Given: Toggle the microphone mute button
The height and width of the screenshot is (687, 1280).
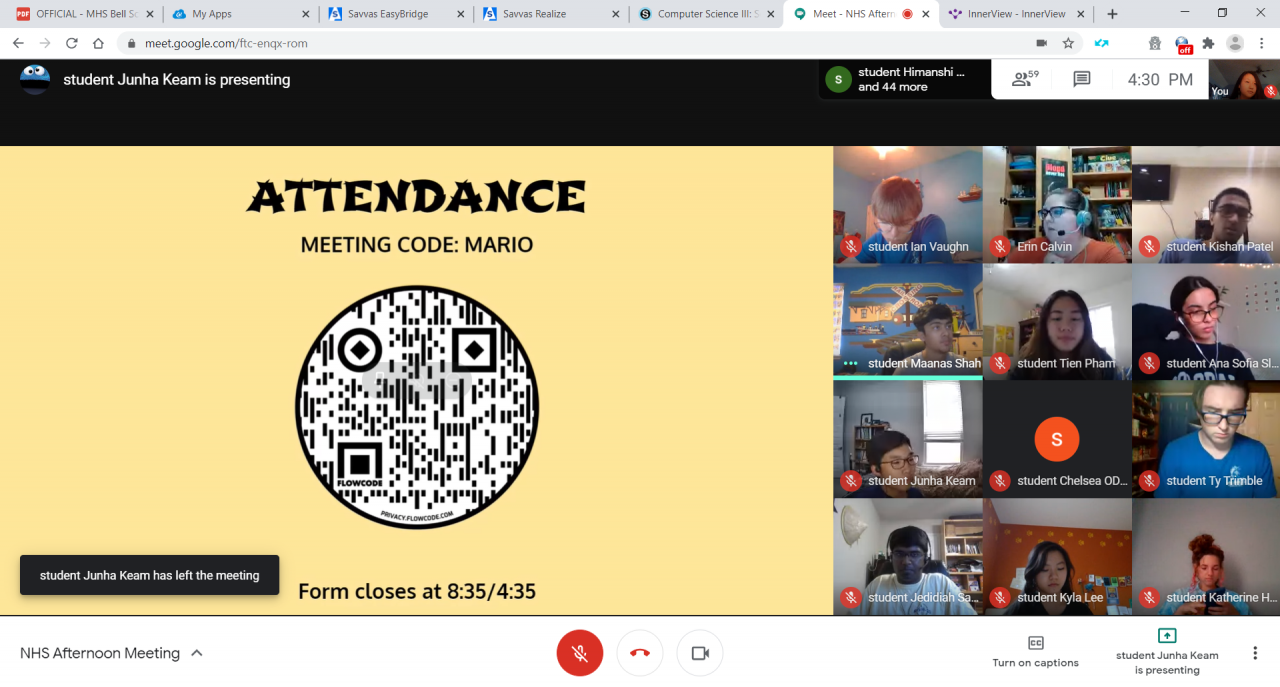Looking at the screenshot, I should click(x=579, y=653).
